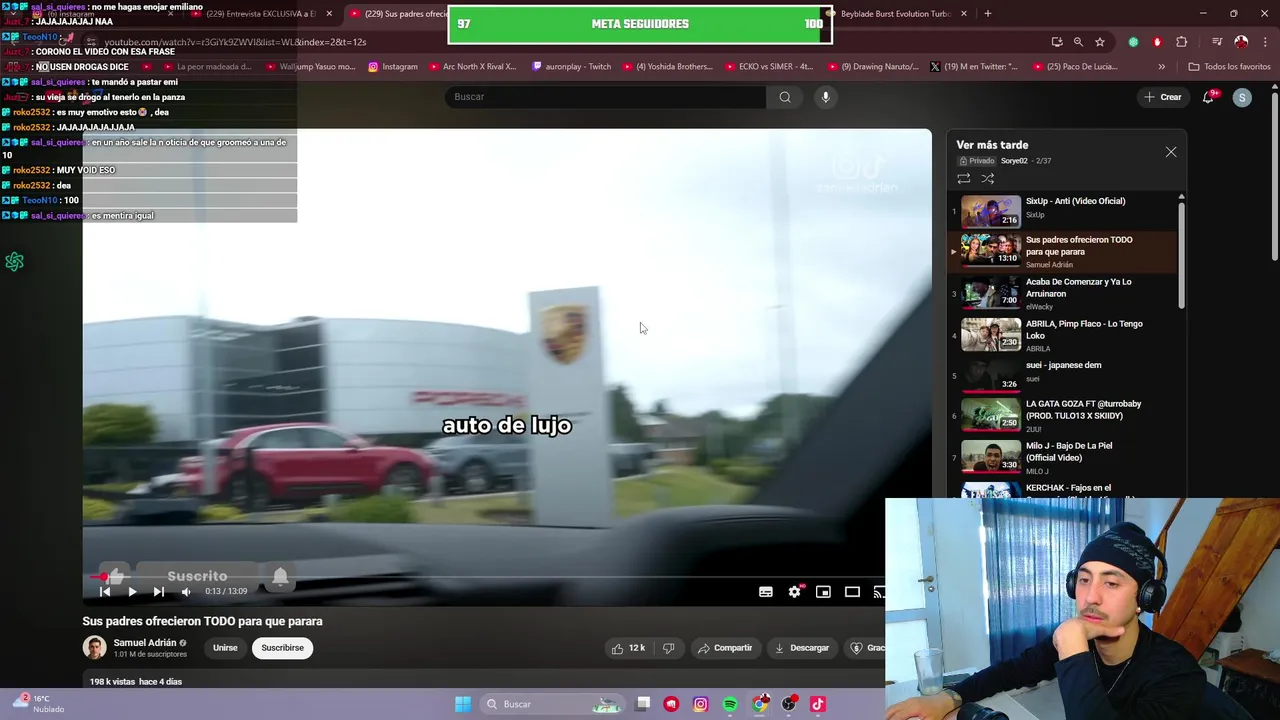
Task: Open the Crear upload menu
Action: pyautogui.click(x=1163, y=97)
